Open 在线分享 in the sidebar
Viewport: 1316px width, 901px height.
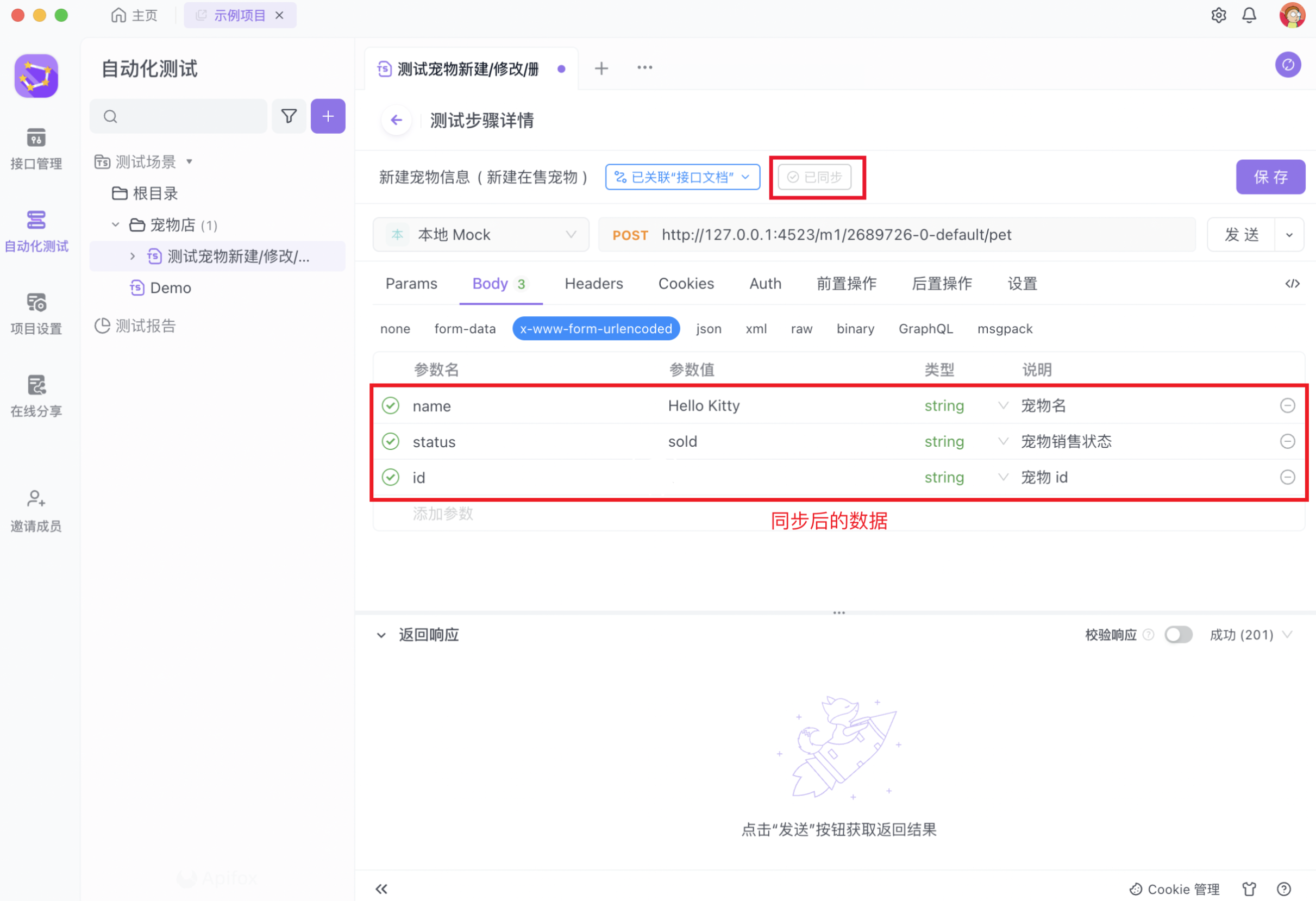[36, 395]
